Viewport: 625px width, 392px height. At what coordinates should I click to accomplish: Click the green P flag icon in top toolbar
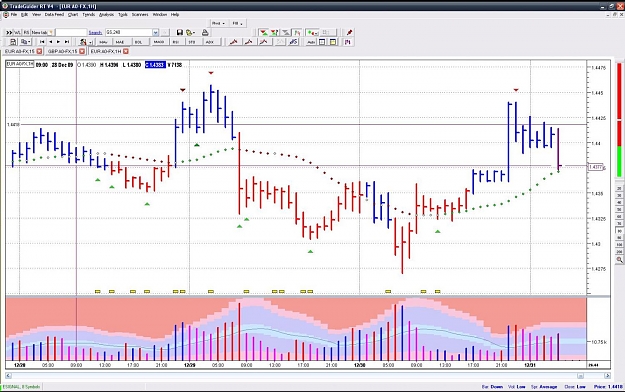coord(297,32)
